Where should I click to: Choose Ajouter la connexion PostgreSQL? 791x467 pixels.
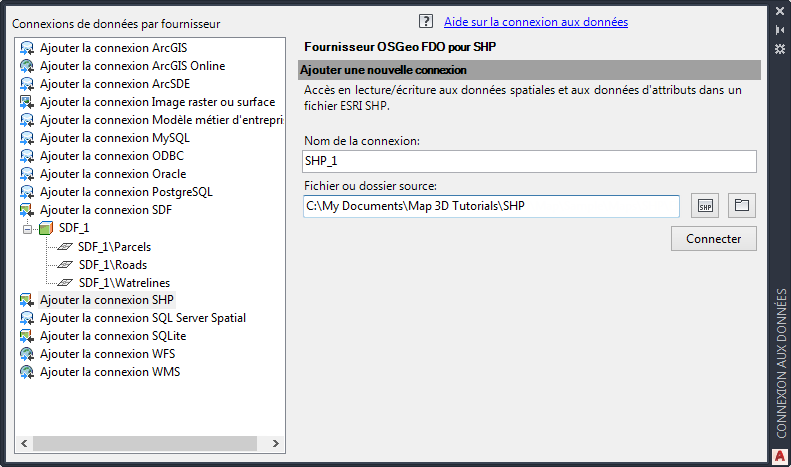pyautogui.click(x=125, y=192)
